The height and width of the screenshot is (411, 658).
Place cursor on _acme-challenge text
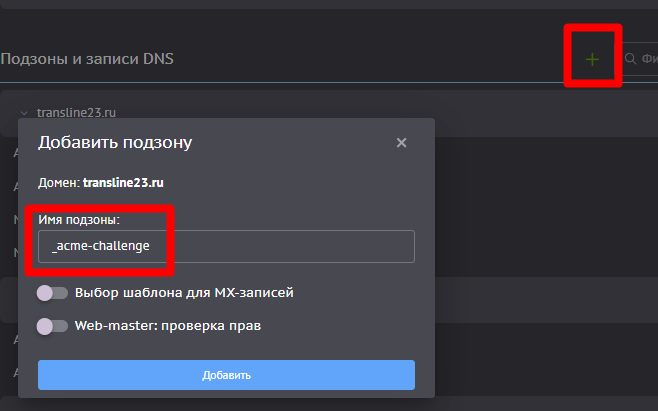tap(101, 246)
